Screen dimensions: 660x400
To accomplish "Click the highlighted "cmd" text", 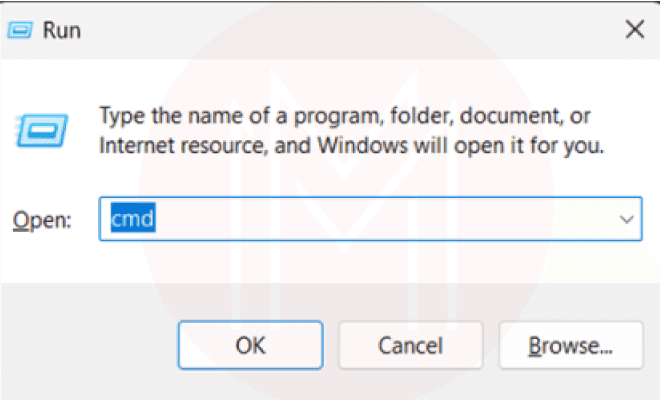I will [130, 219].
